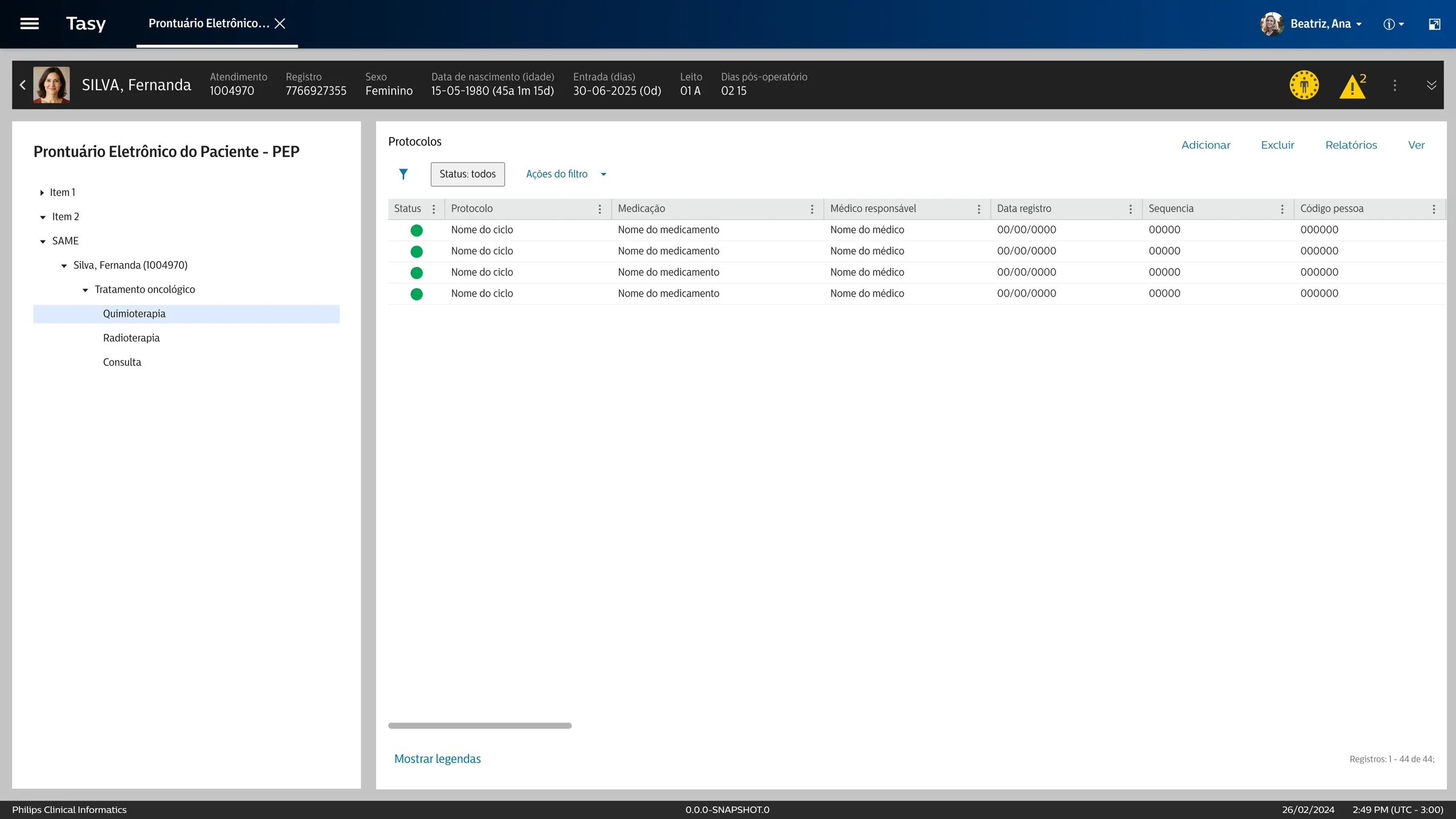Switch to Prontuário Eletrônico tab
1456x819 pixels.
click(209, 24)
